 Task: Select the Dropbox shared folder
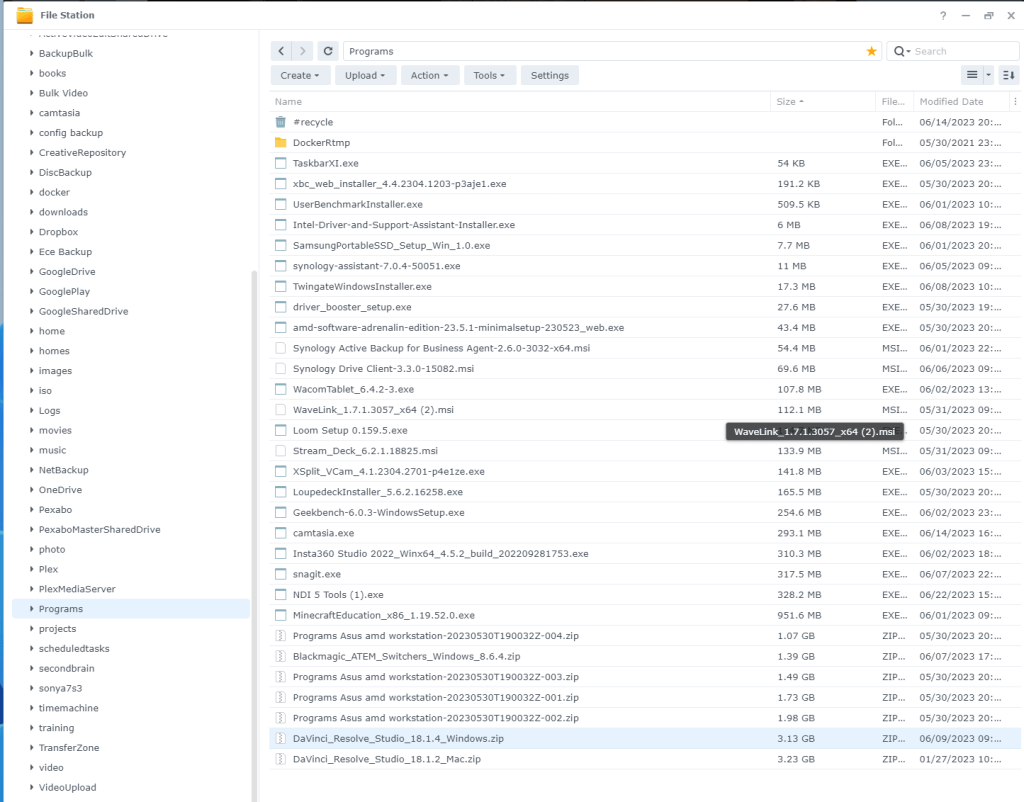pyautogui.click(x=58, y=232)
